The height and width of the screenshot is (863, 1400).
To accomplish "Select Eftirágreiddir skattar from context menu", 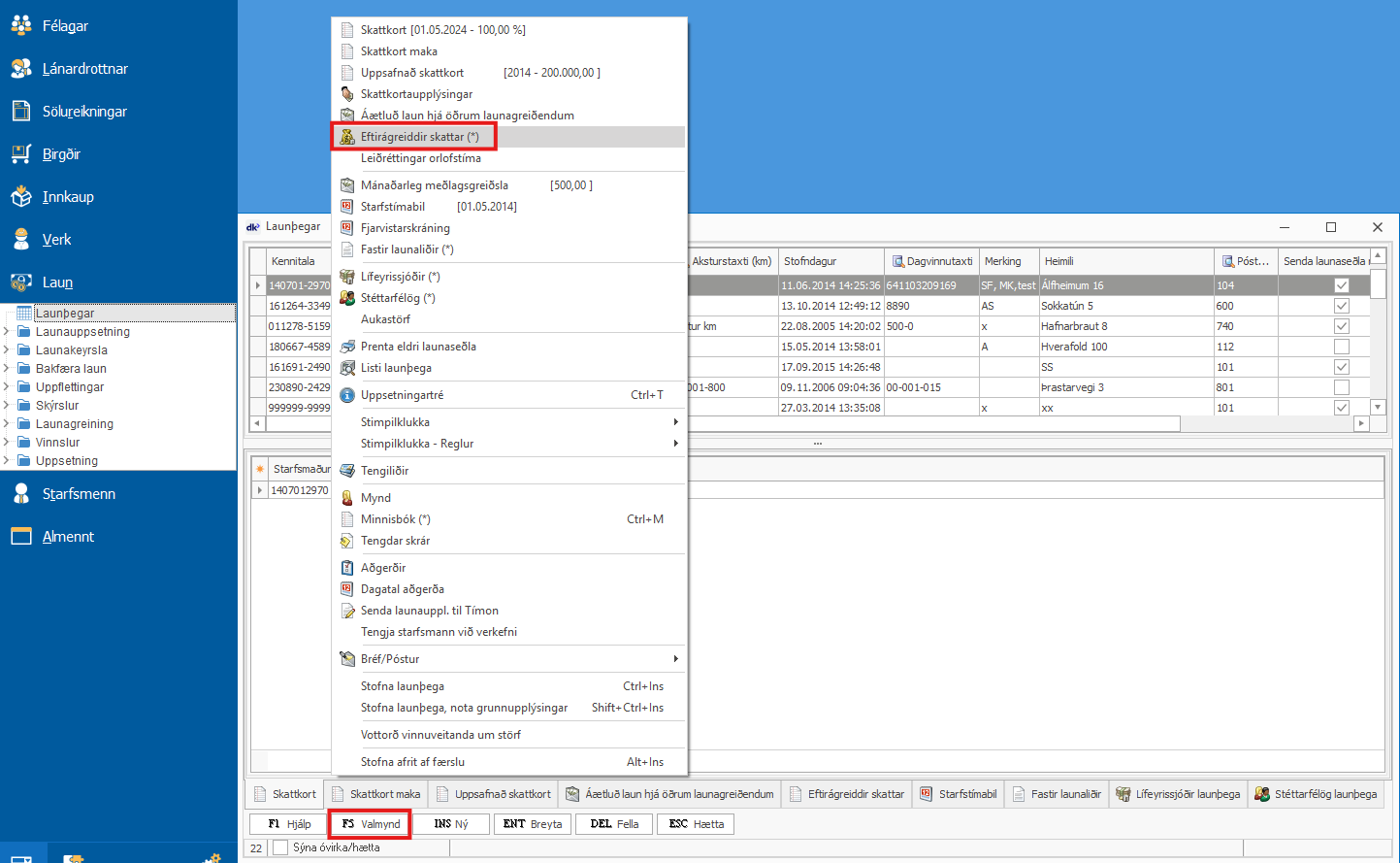I will coord(419,137).
